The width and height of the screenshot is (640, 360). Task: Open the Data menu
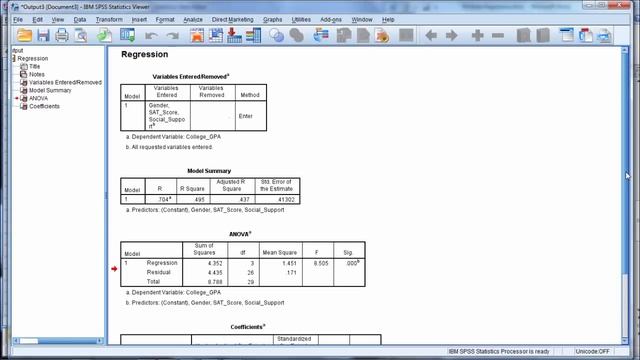point(80,20)
